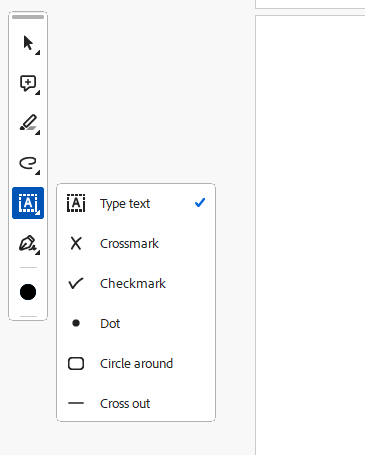This screenshot has width=365, height=455.
Task: Select the Checkmark option
Action: pyautogui.click(x=136, y=283)
